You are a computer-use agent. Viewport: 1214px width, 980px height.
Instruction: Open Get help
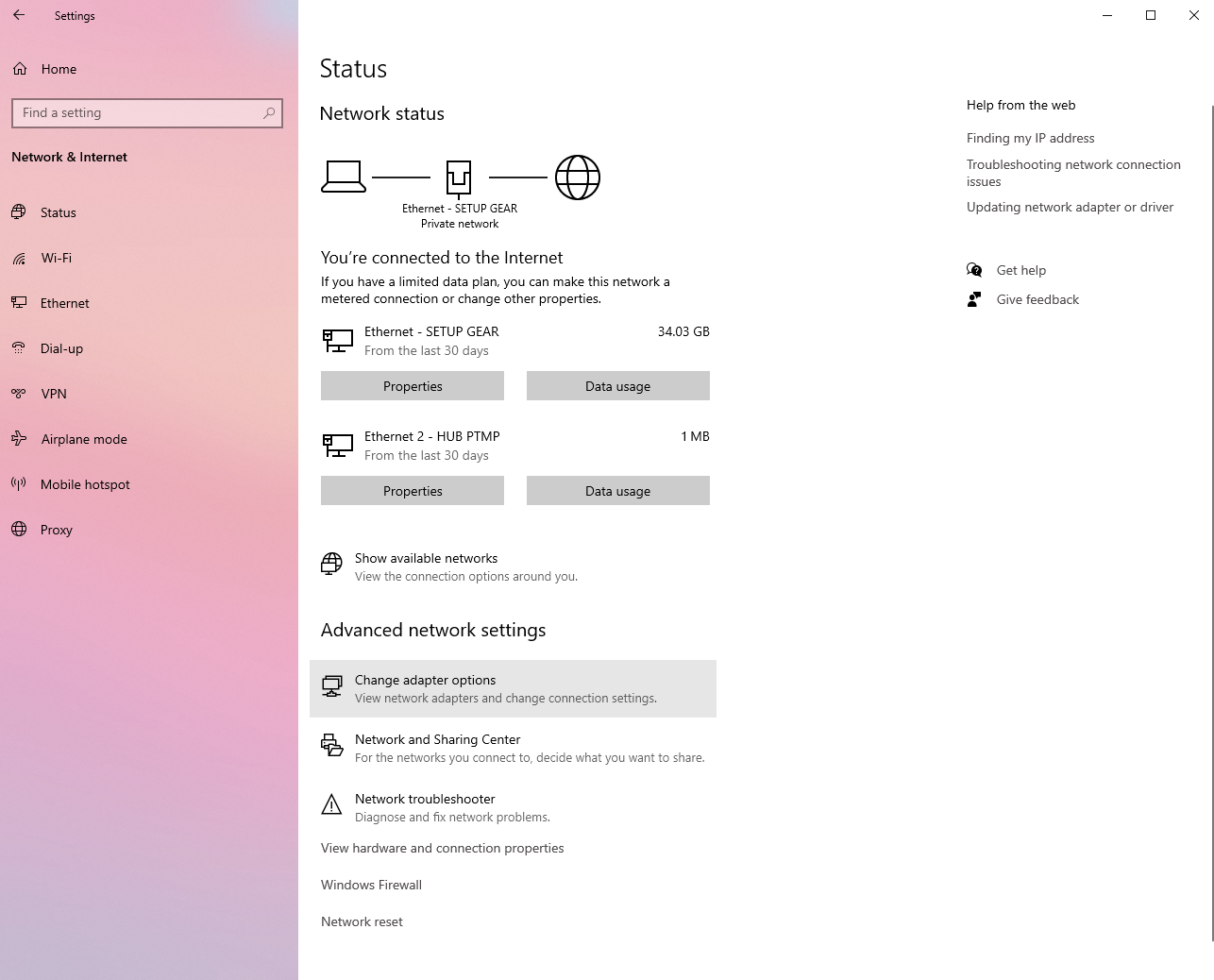tap(1020, 270)
